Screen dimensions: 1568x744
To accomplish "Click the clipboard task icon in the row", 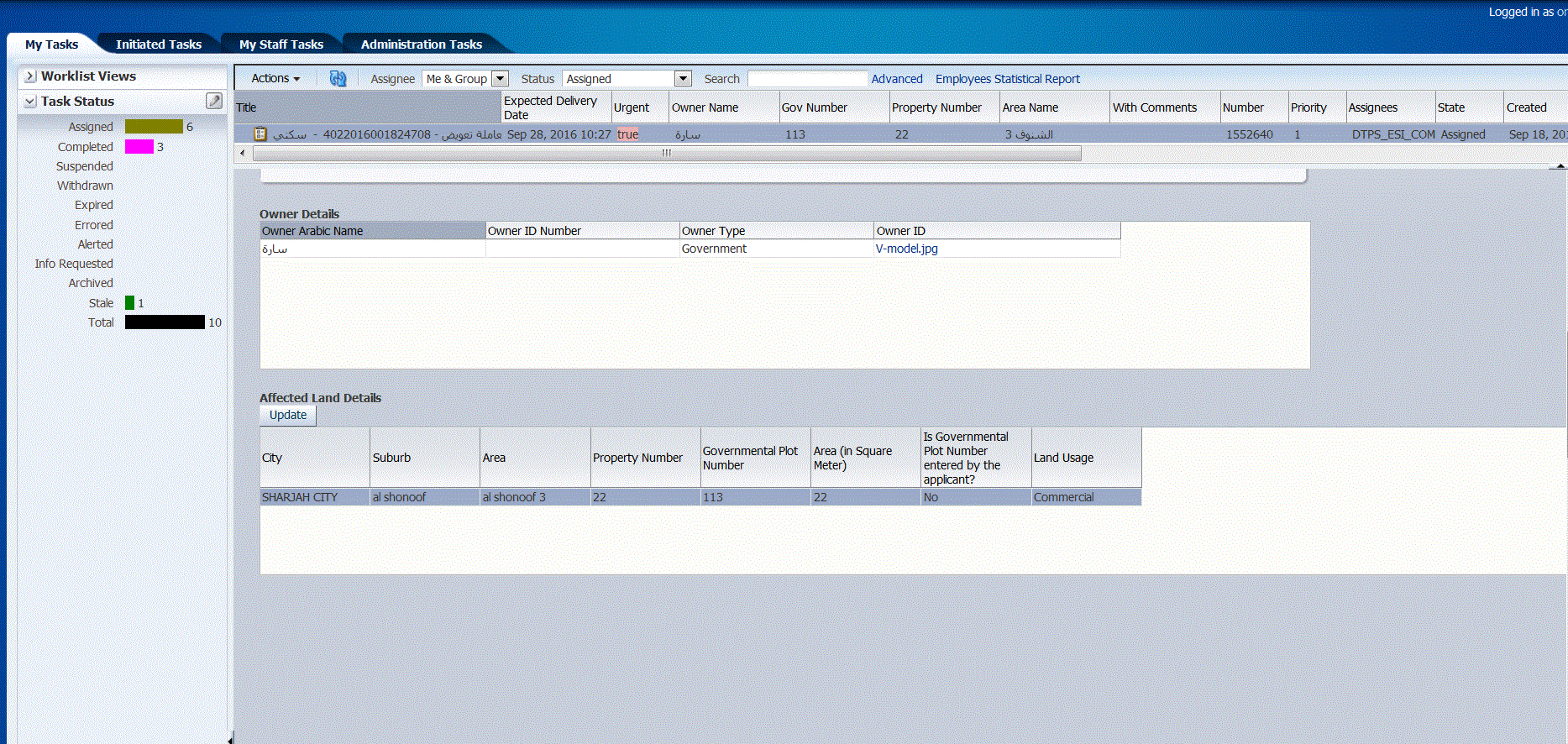I will point(260,134).
